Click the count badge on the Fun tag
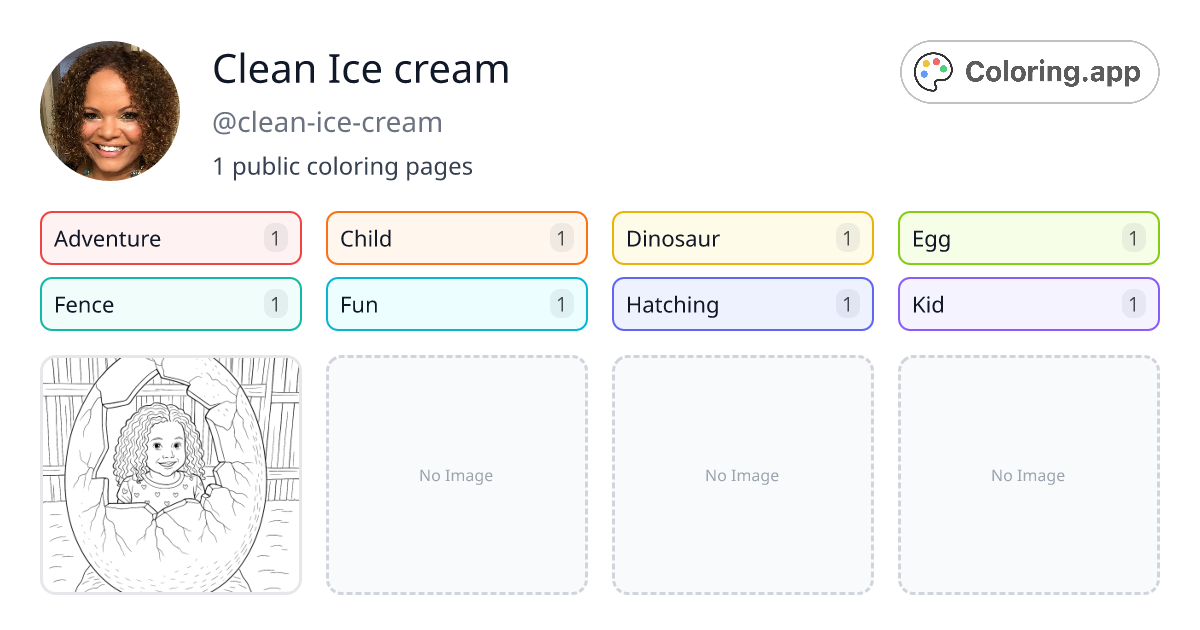Viewport: 1200px width, 630px height. coord(560,304)
